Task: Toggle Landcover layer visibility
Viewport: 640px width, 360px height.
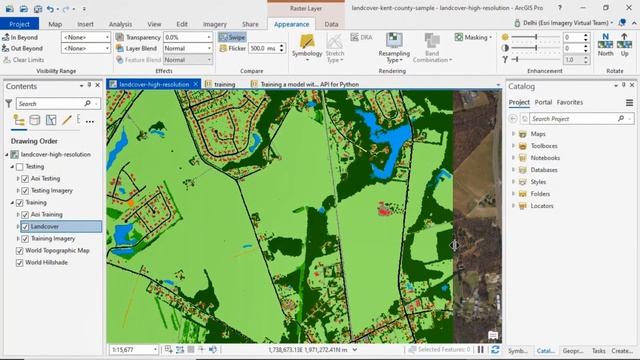Action: 25,227
